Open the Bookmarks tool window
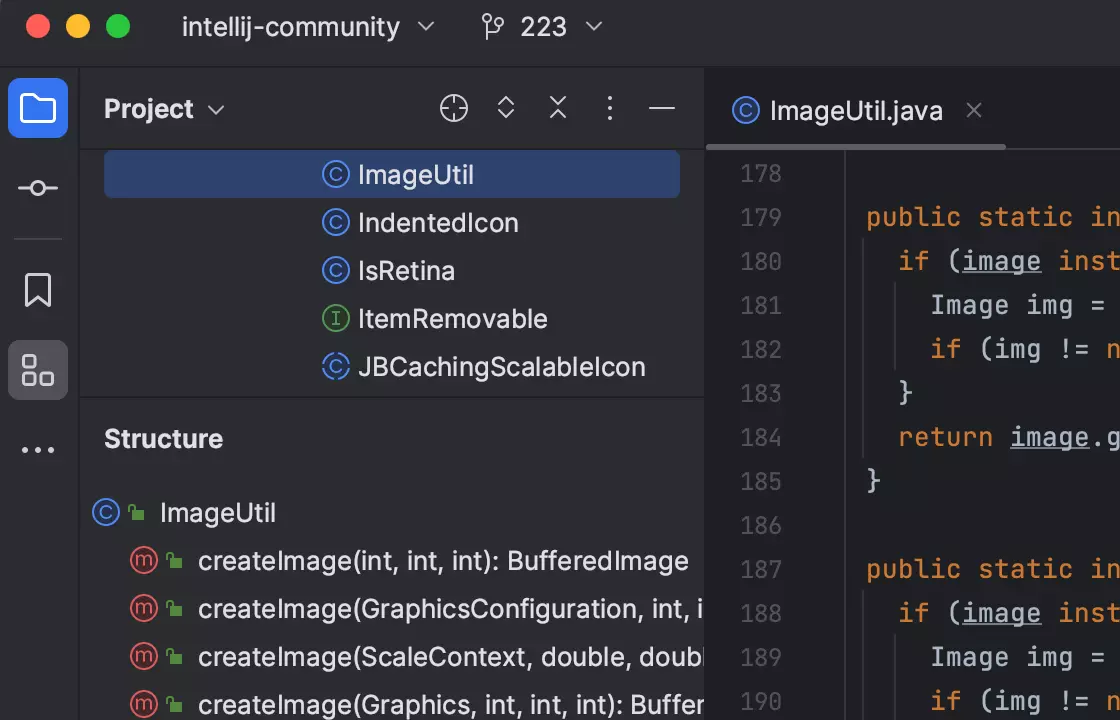 point(37,290)
